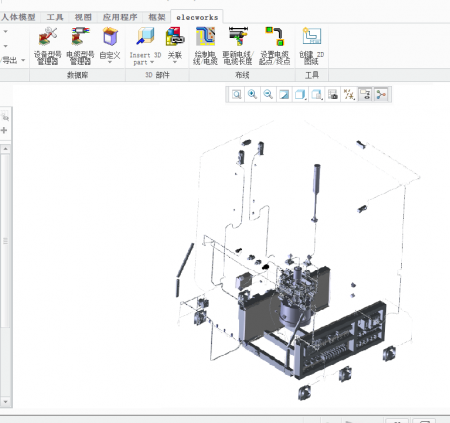Screen dimensions: 450x423
Task: Click the left panel scrollbar up arrow
Action: [x=5, y=149]
